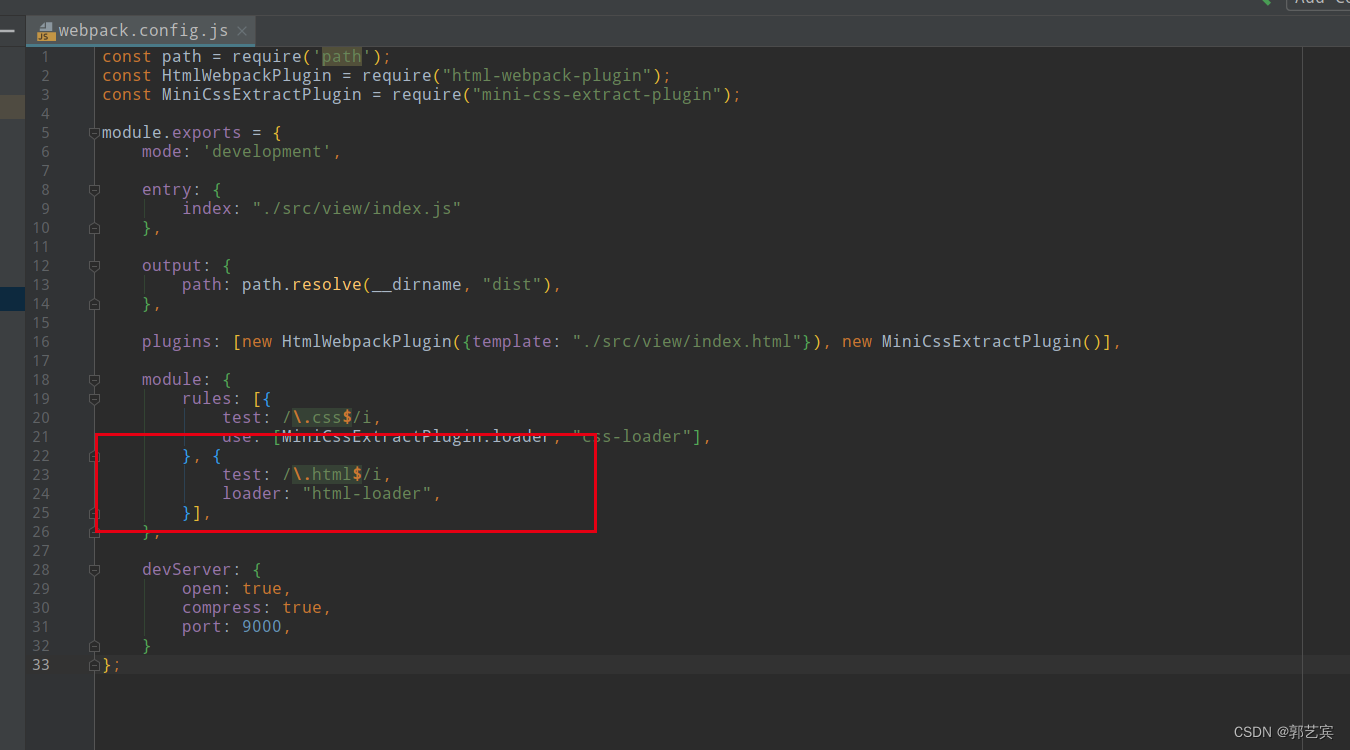
Task: Click HtmlWebpackPlugin declaration on line 2
Action: pyautogui.click(x=246, y=76)
